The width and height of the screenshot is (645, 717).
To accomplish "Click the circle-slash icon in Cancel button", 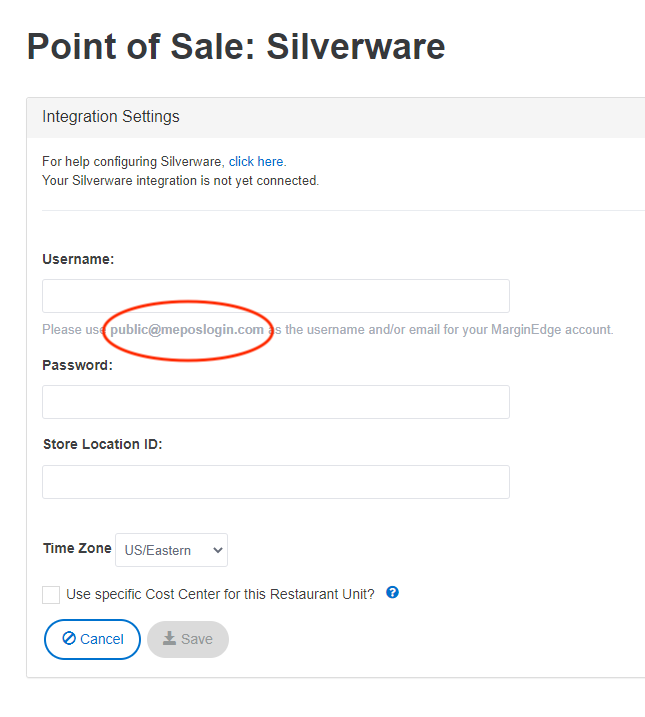I will click(69, 638).
